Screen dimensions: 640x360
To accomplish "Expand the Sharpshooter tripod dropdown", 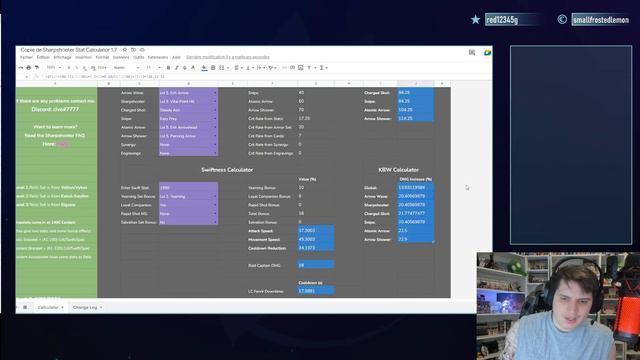I will 215,102.
